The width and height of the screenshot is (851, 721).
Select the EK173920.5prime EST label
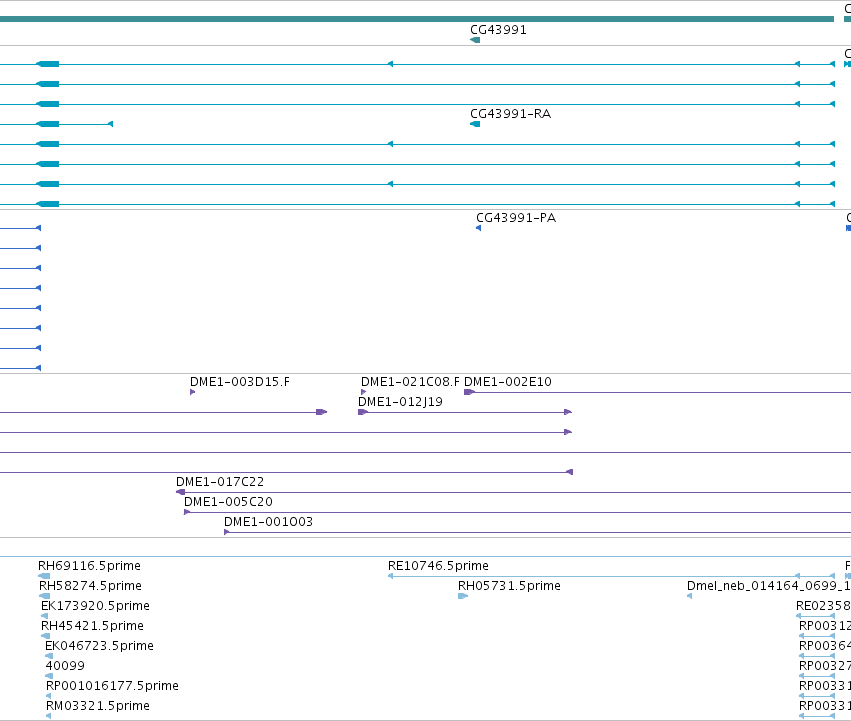click(x=96, y=606)
